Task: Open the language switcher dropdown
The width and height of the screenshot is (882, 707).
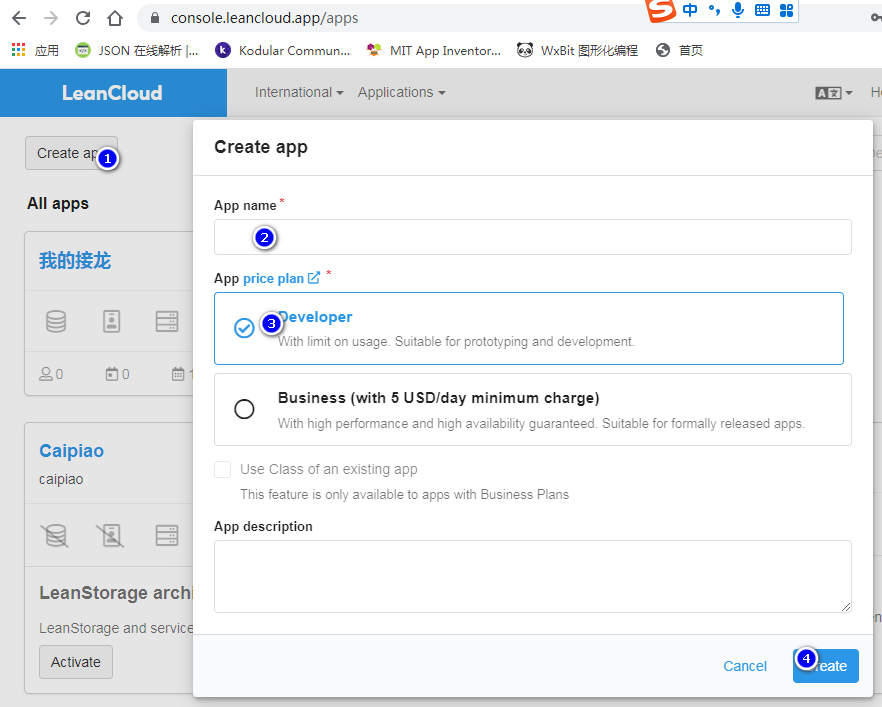Action: pos(834,93)
